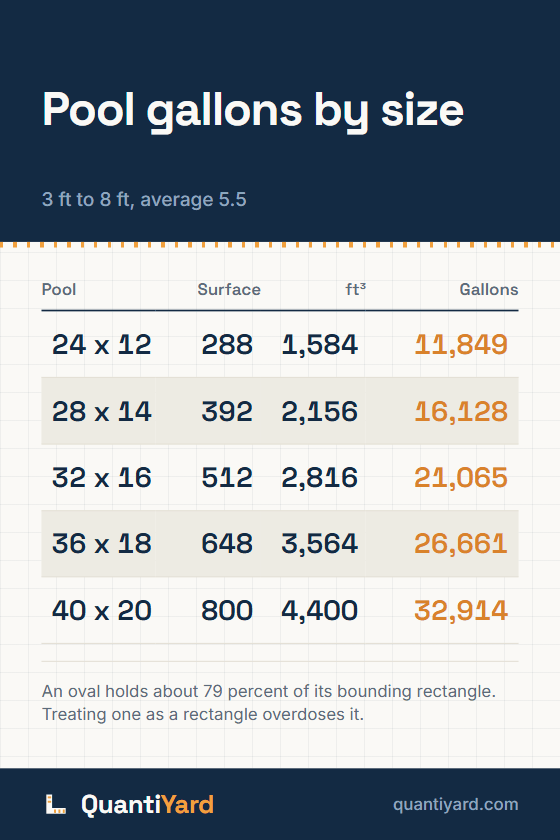This screenshot has width=560, height=840.
Task: Click cubic feet value 1,584
Action: (x=320, y=344)
